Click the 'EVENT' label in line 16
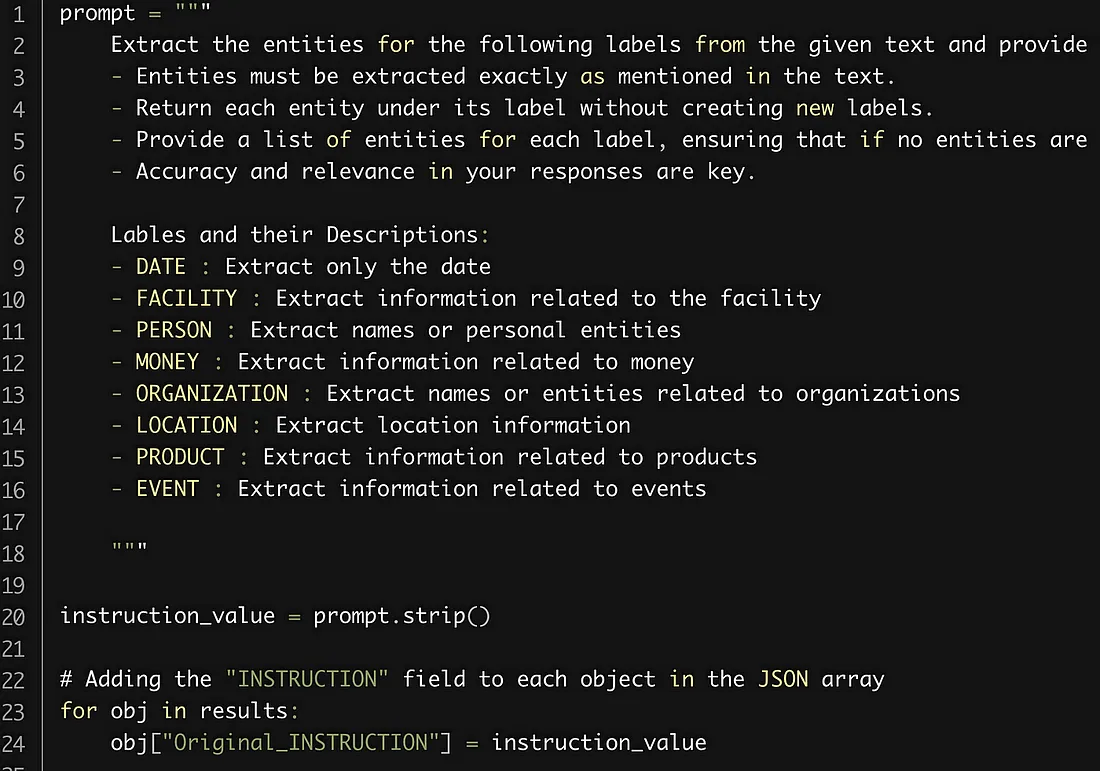The image size is (1100, 771). coord(167,489)
